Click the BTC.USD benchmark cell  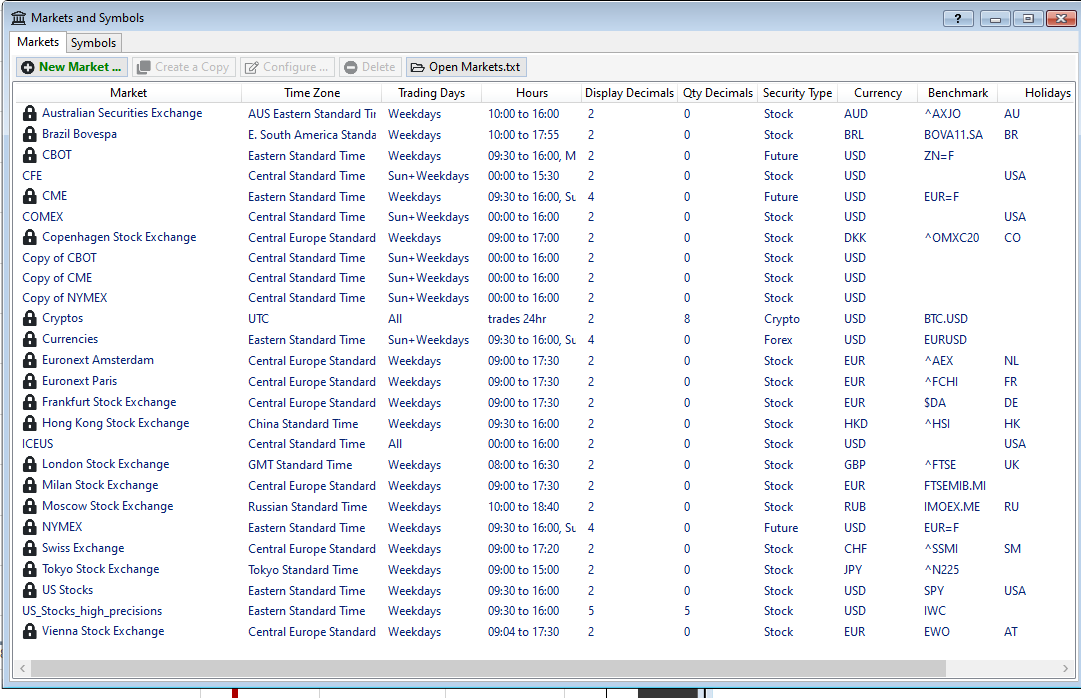tap(946, 319)
